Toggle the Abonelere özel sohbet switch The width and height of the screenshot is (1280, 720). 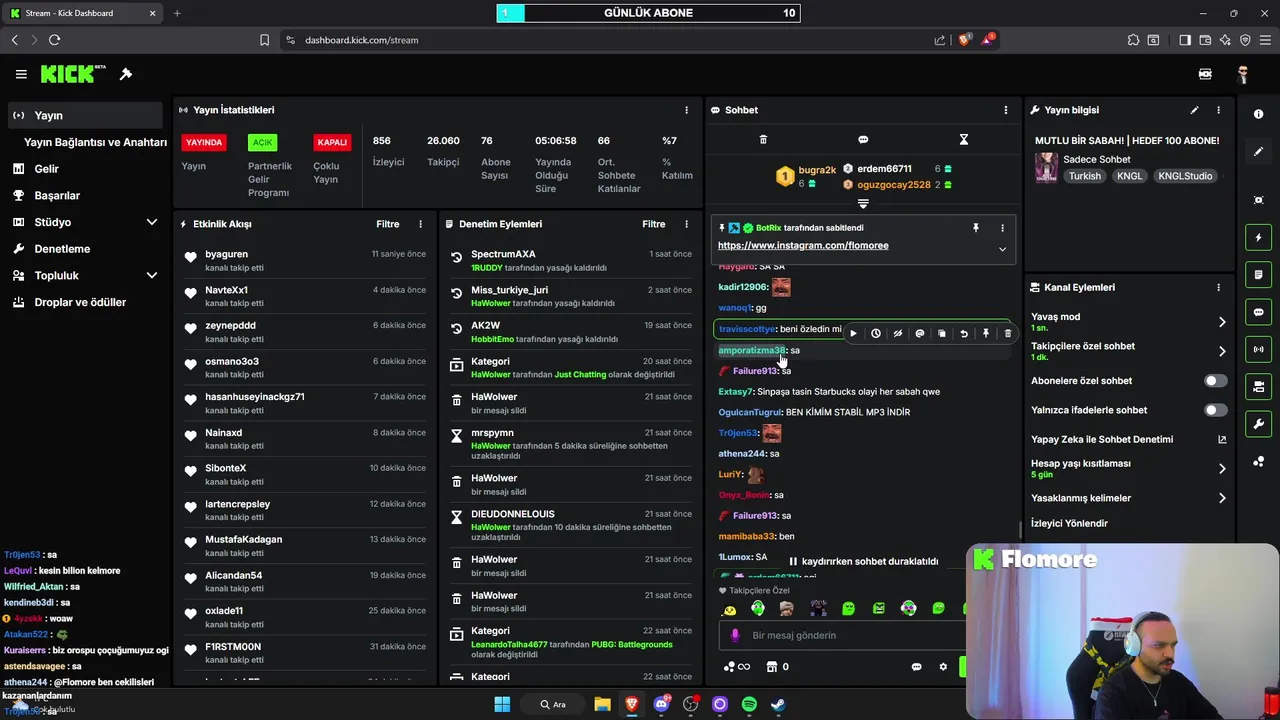tap(1215, 381)
